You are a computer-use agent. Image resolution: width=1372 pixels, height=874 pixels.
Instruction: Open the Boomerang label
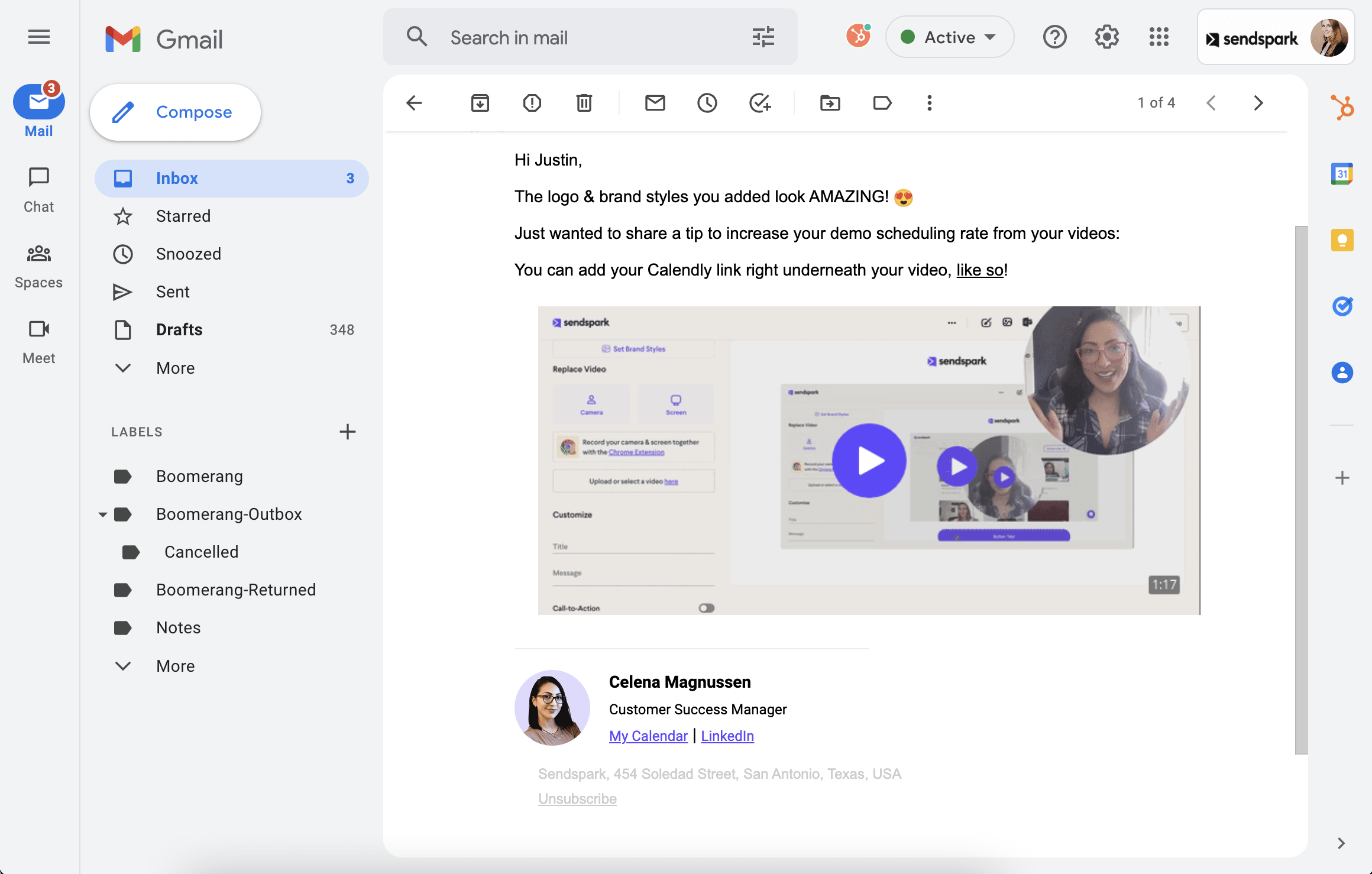(x=232, y=477)
